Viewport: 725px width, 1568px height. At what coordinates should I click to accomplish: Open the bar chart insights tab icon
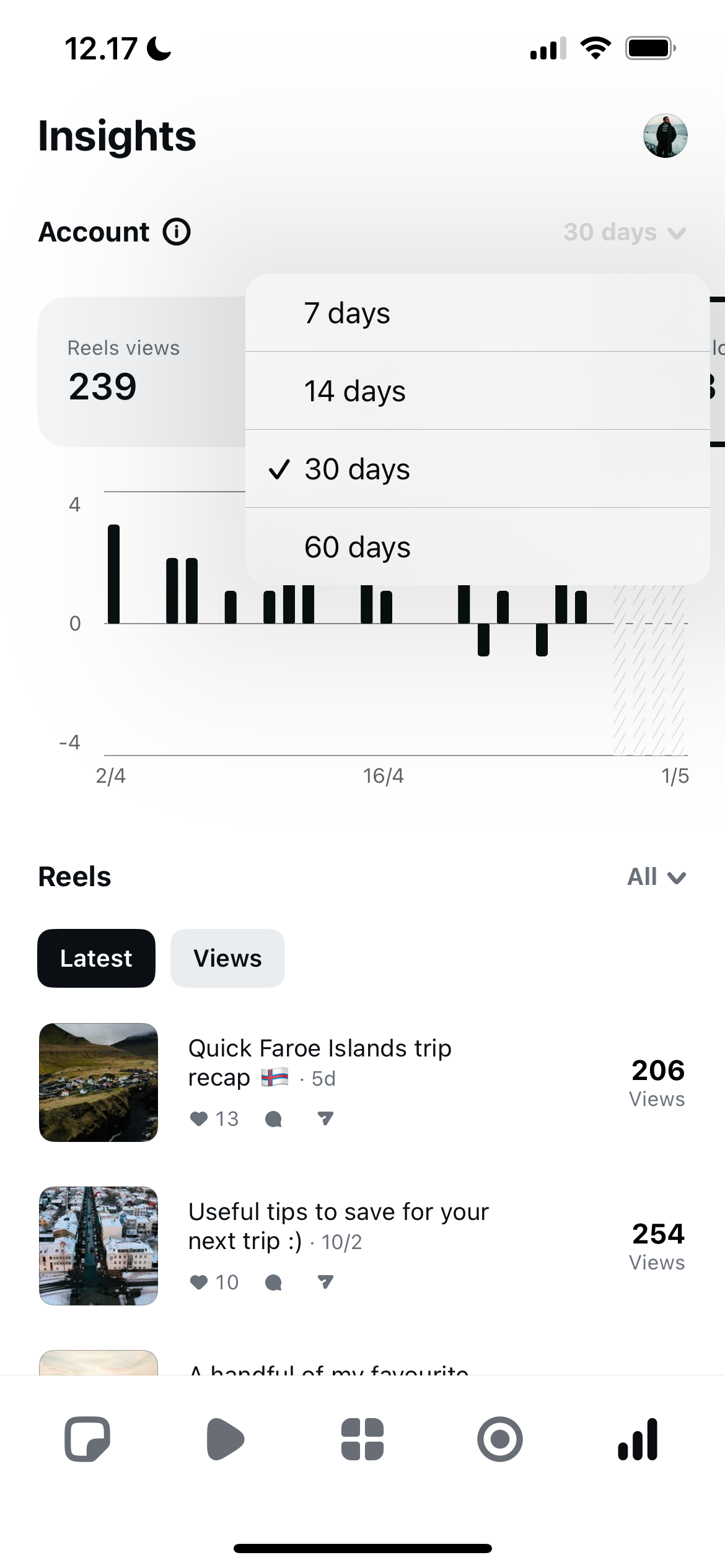pyautogui.click(x=638, y=1439)
